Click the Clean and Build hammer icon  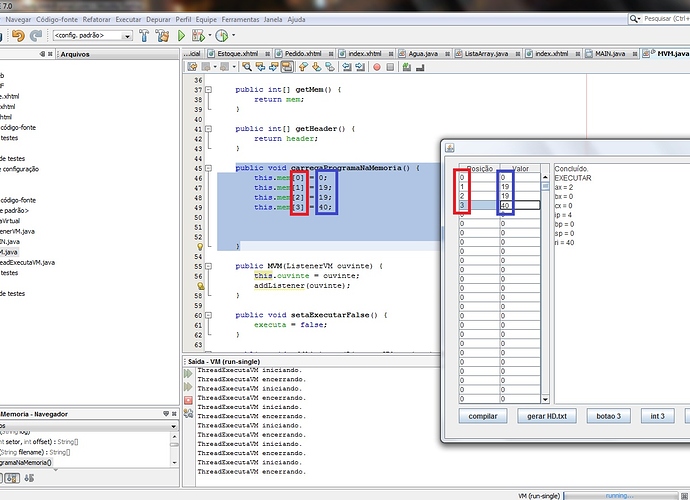click(x=162, y=35)
